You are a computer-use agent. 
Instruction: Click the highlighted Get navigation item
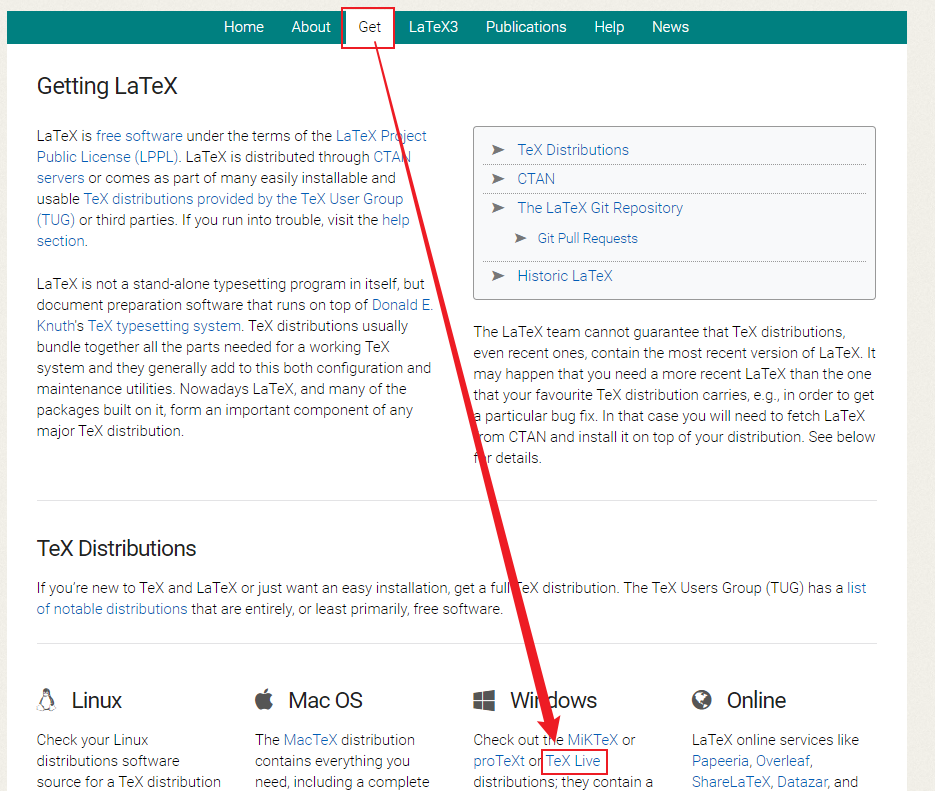point(368,27)
